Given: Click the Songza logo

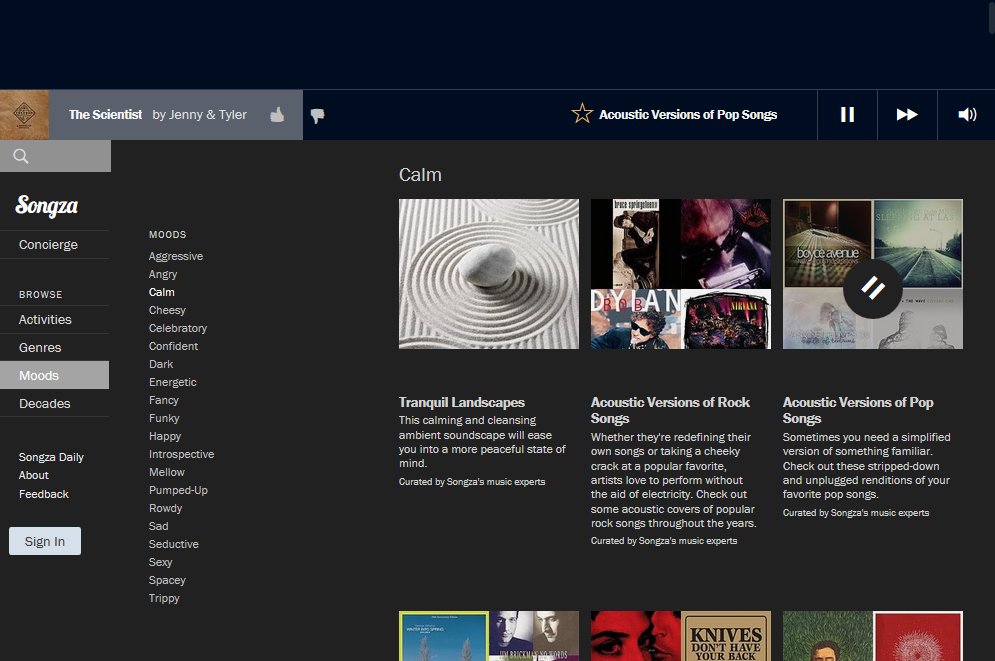Looking at the screenshot, I should (x=46, y=206).
